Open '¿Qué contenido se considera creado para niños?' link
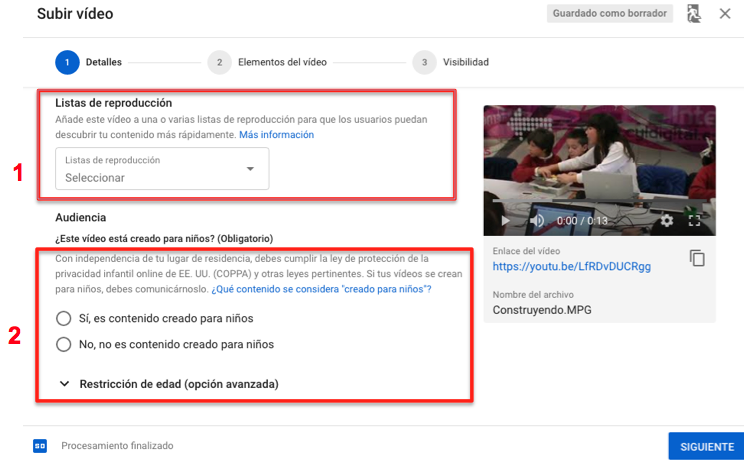This screenshot has width=744, height=467. pyautogui.click(x=321, y=289)
